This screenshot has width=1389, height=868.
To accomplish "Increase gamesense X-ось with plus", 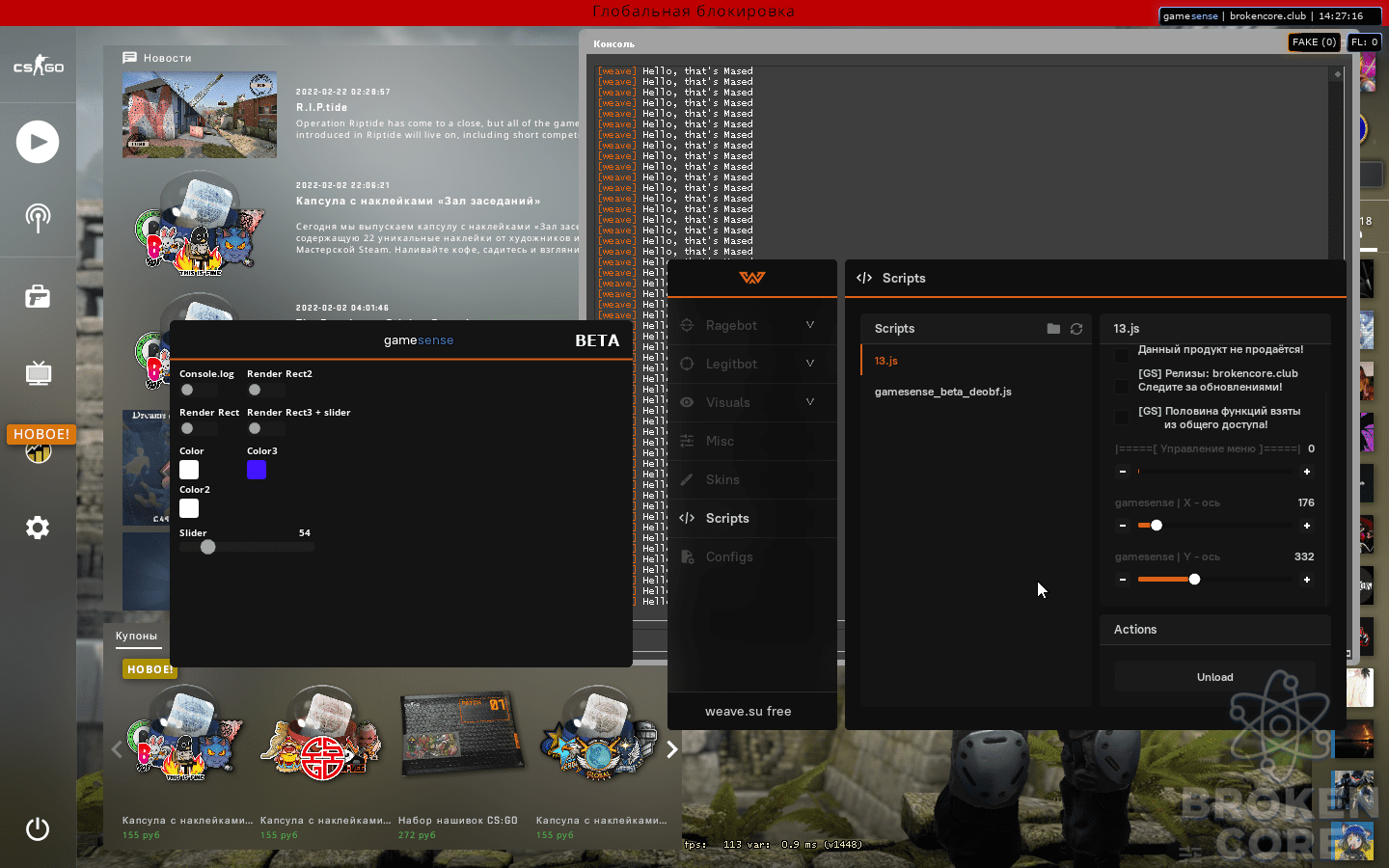I will (x=1307, y=526).
